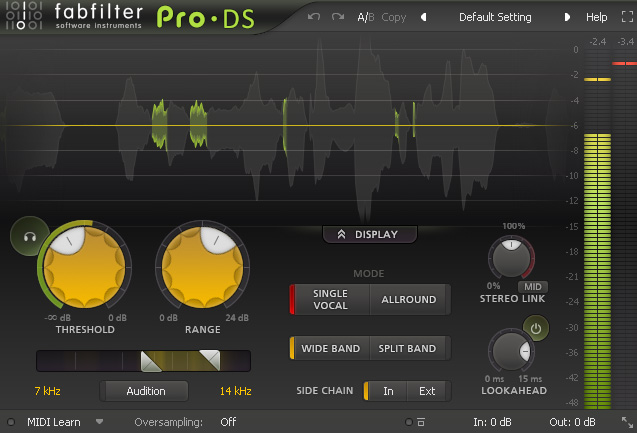Load next preset with right arrow

(x=567, y=17)
